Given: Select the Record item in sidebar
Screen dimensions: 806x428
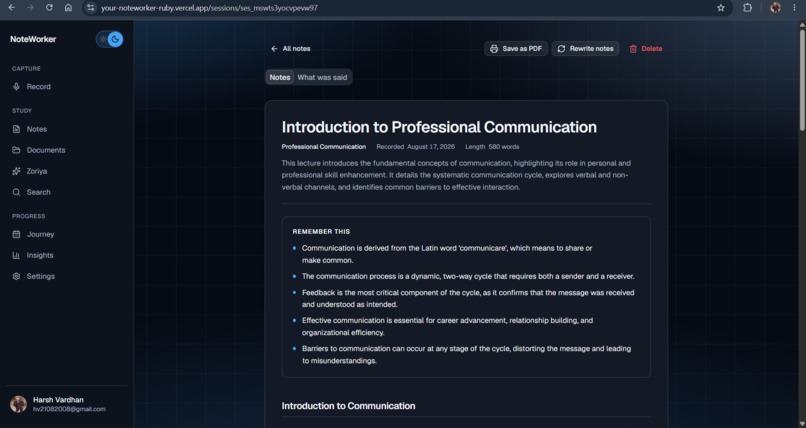Looking at the screenshot, I should (x=67, y=86).
